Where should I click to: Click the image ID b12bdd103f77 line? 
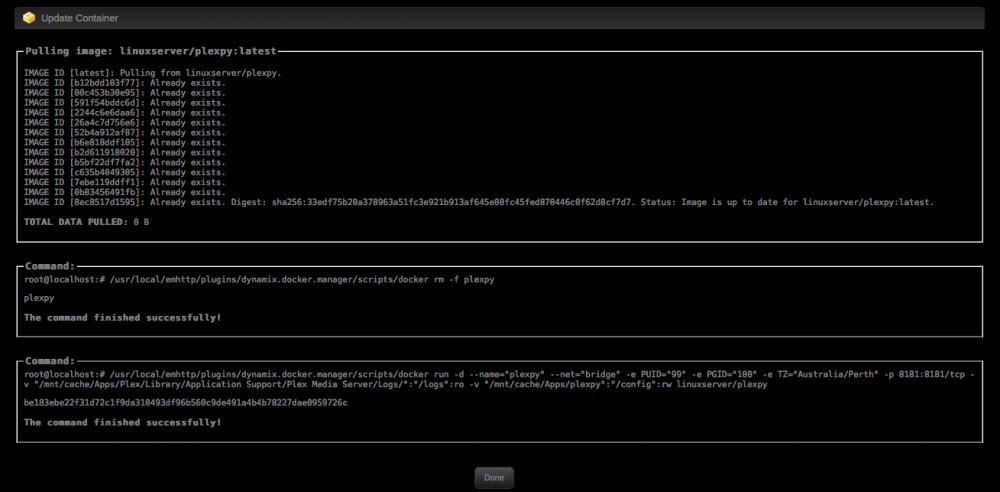pos(124,83)
